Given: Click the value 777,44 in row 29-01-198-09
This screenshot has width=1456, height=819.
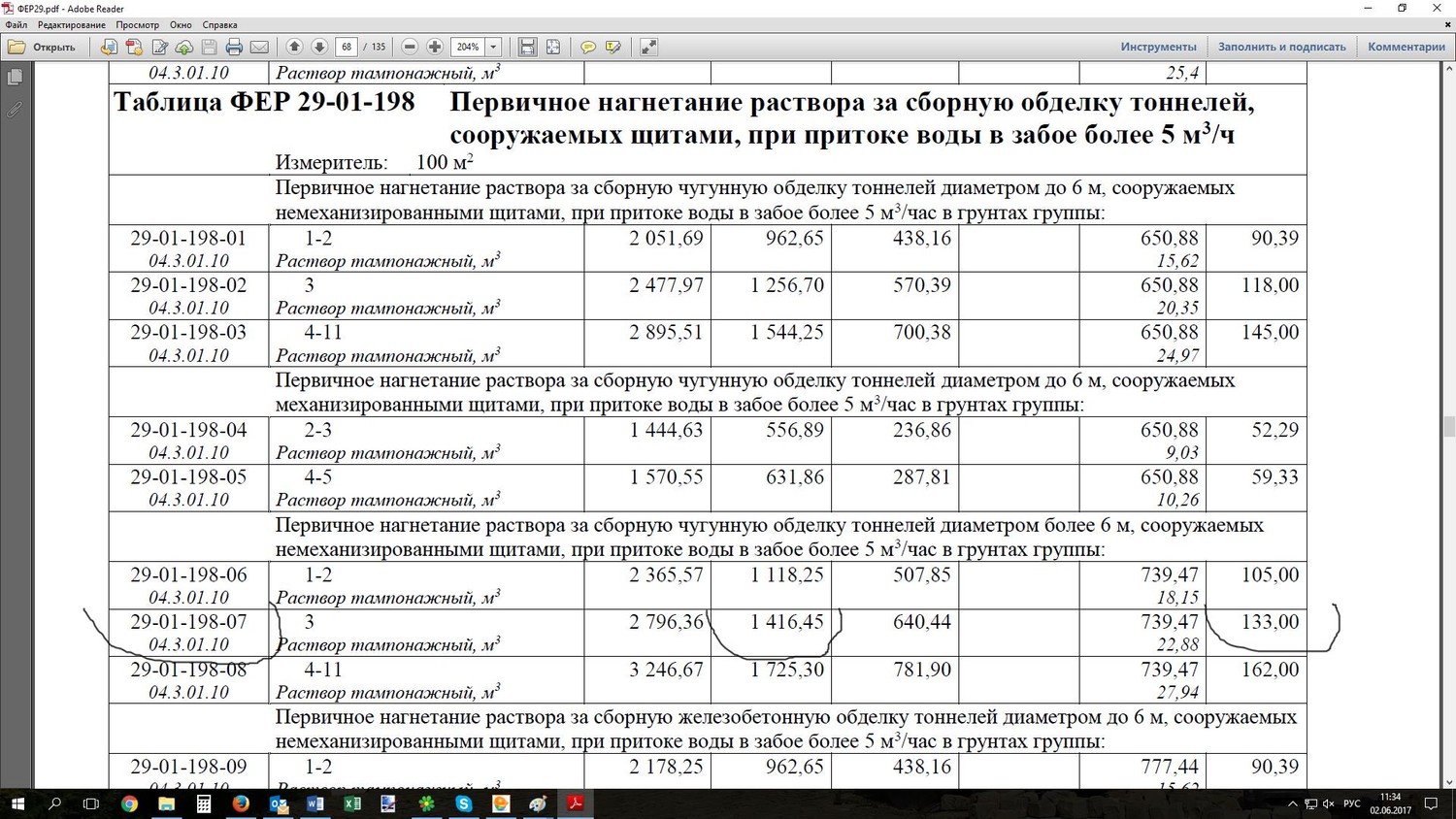Looking at the screenshot, I should [x=1170, y=767].
